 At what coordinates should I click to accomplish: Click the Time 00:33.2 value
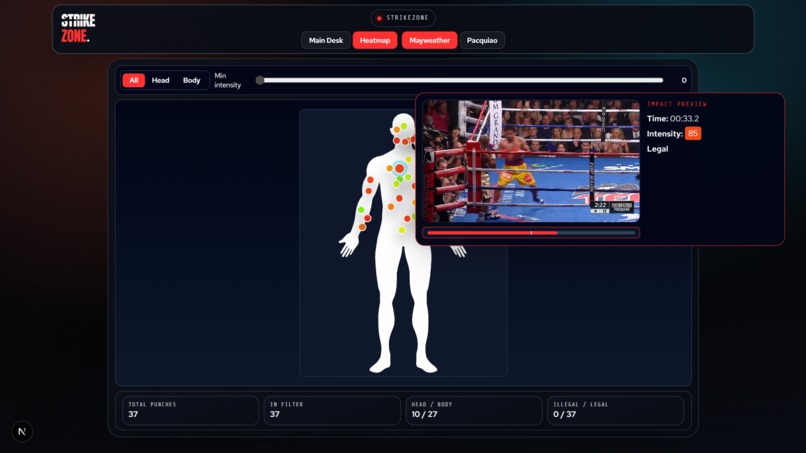pyautogui.click(x=684, y=118)
